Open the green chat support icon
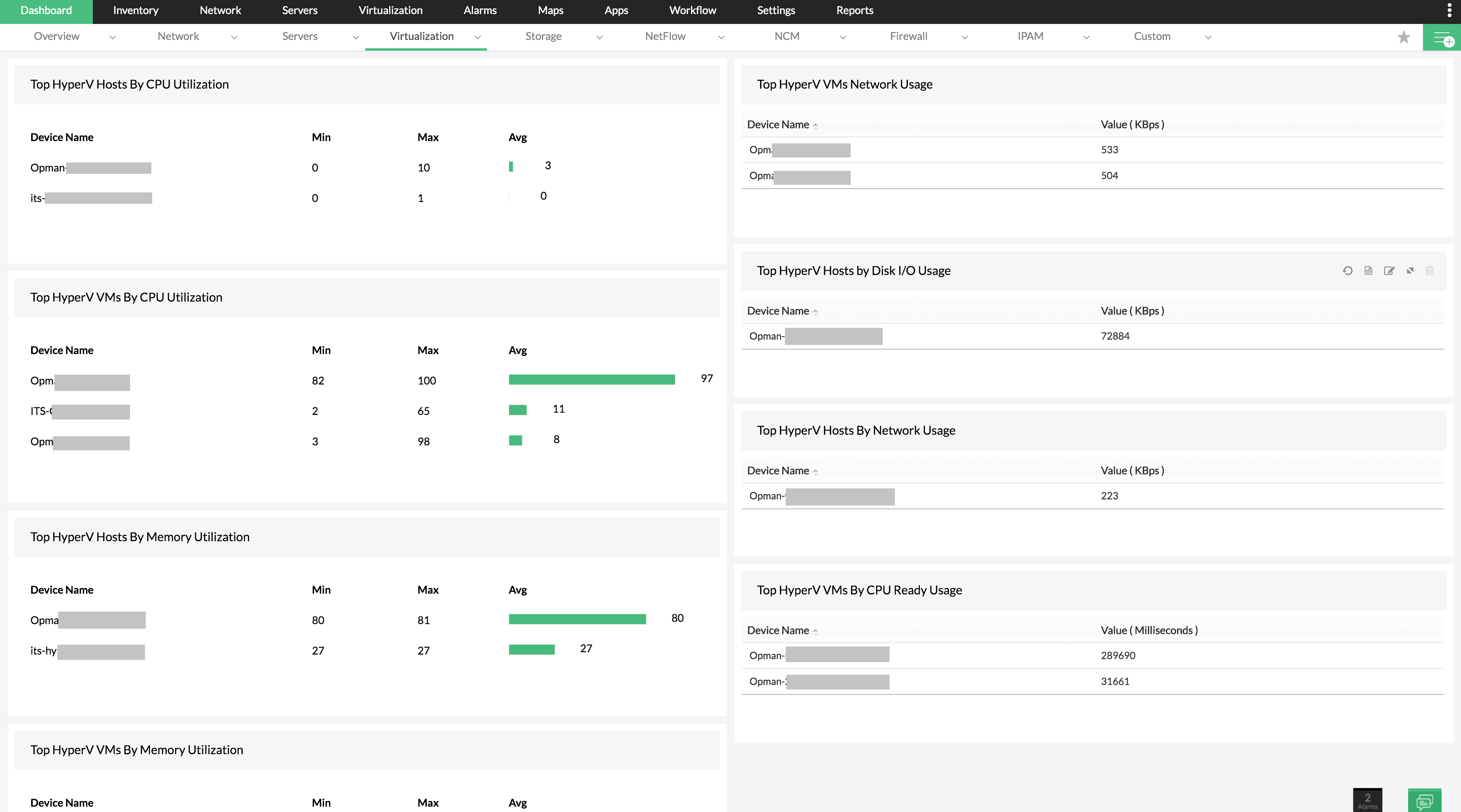 tap(1424, 801)
